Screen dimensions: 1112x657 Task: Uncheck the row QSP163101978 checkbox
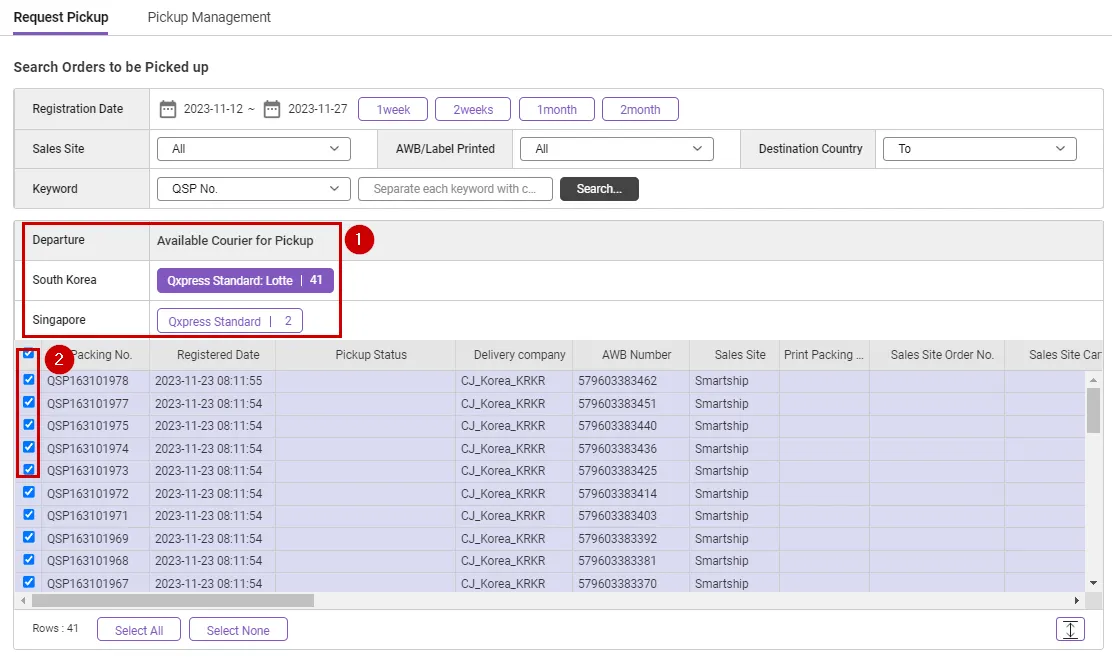pos(29,380)
